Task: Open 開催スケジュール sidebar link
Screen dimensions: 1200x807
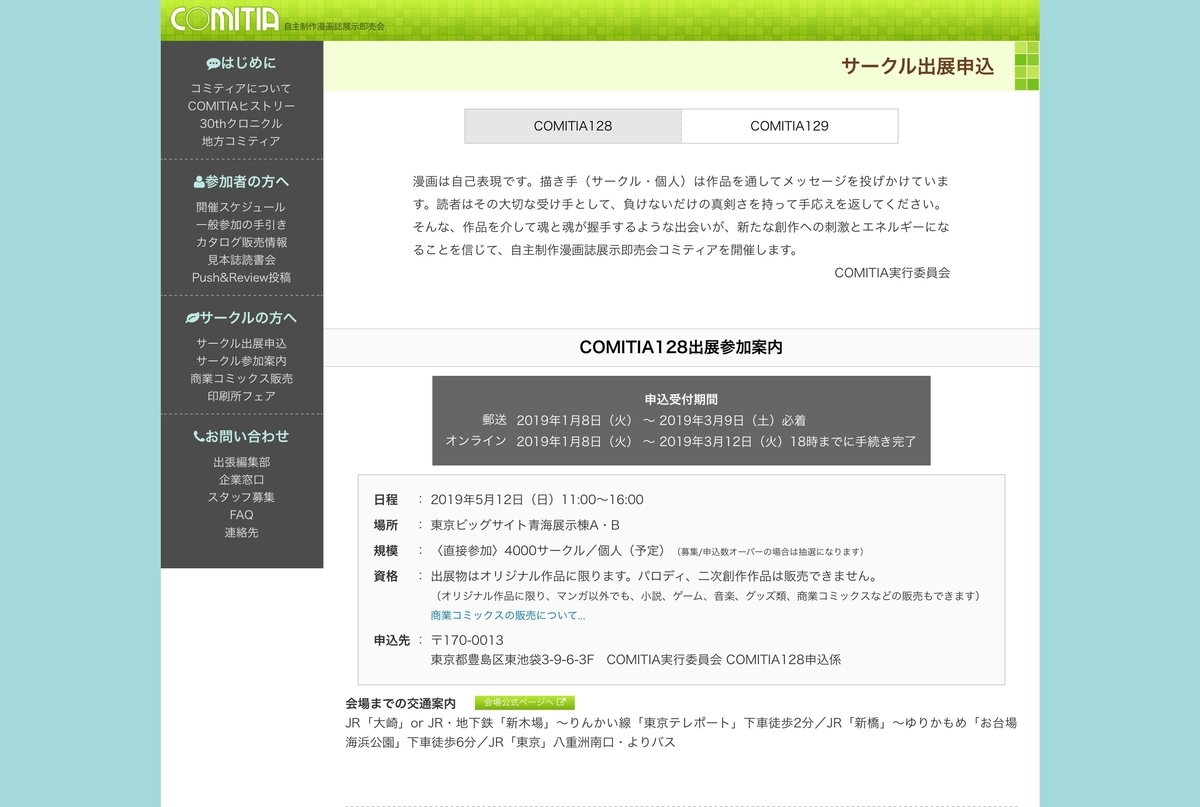Action: (241, 207)
